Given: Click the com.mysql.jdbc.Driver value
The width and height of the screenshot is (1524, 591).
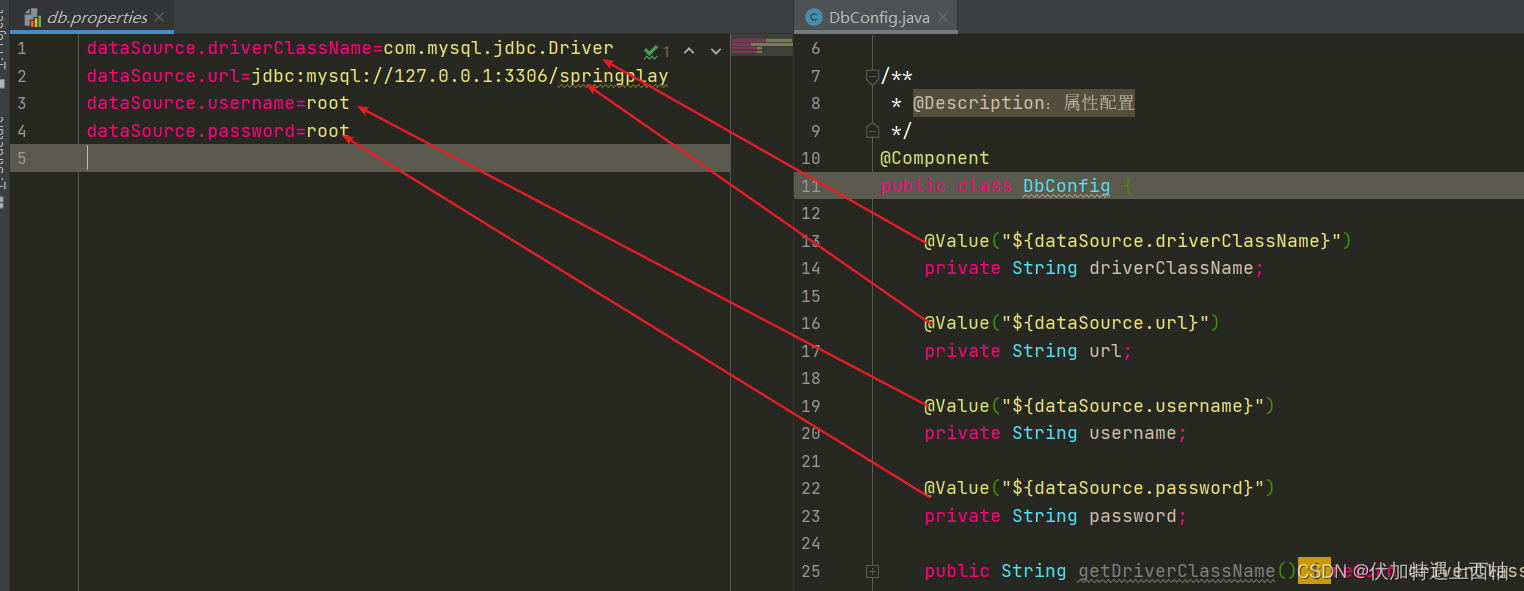Looking at the screenshot, I should pos(499,48).
